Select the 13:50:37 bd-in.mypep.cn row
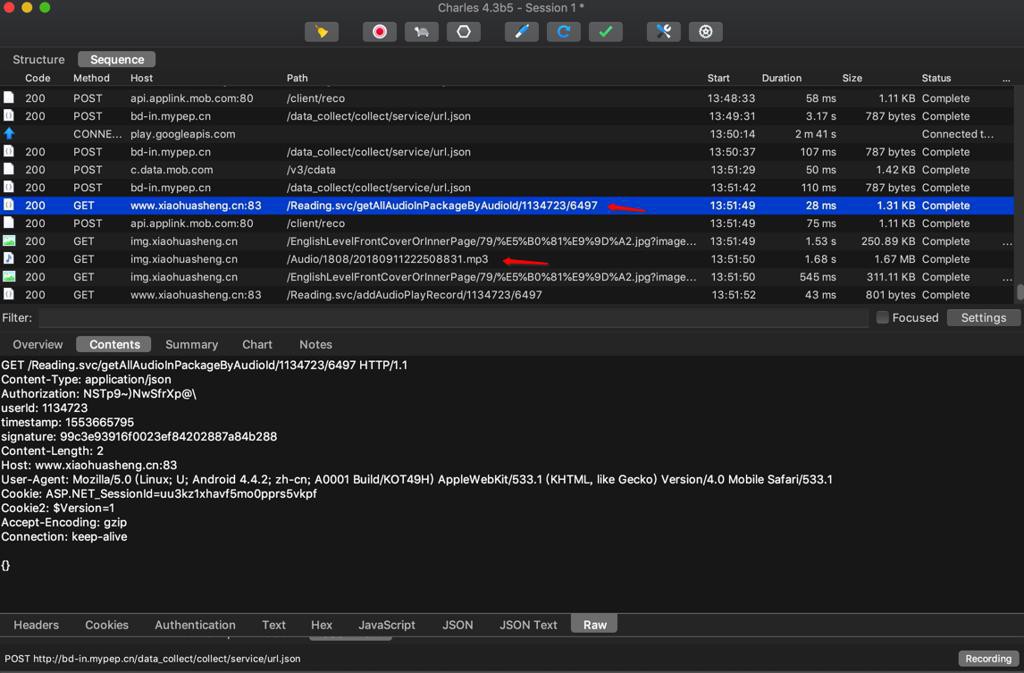Viewport: 1024px width, 673px height. click(507, 152)
